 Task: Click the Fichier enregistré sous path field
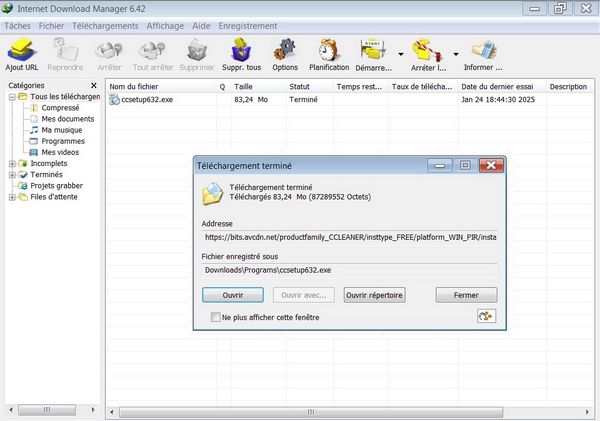pos(350,270)
